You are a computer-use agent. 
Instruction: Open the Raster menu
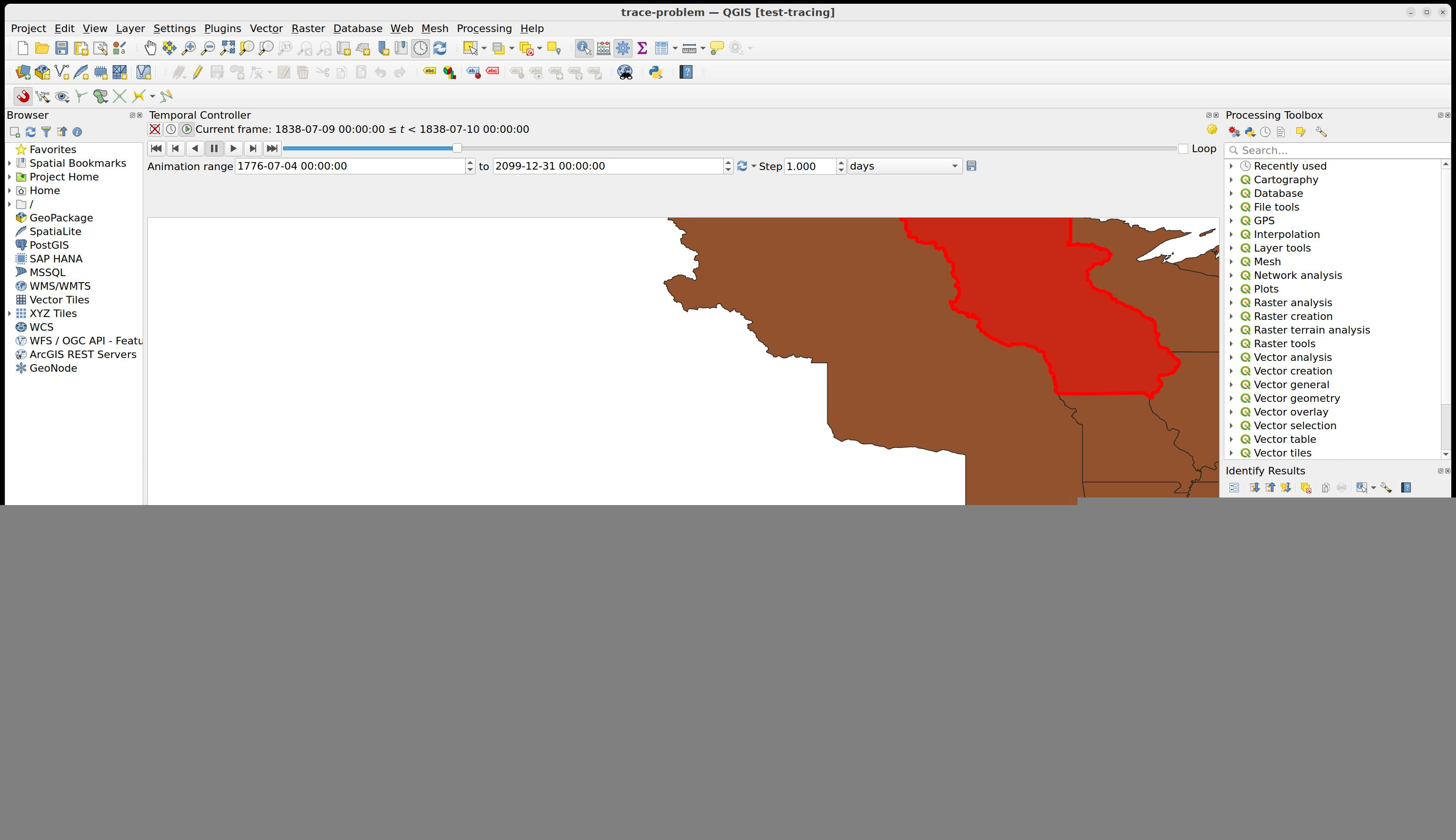(x=308, y=28)
